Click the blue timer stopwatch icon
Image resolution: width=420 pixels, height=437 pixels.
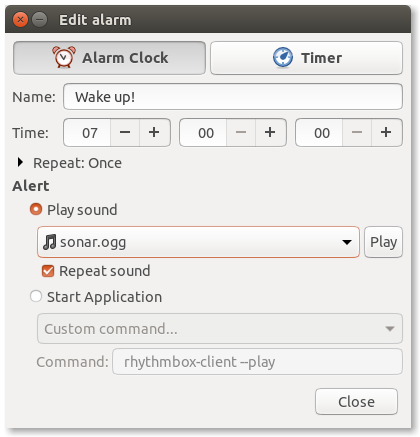point(283,57)
